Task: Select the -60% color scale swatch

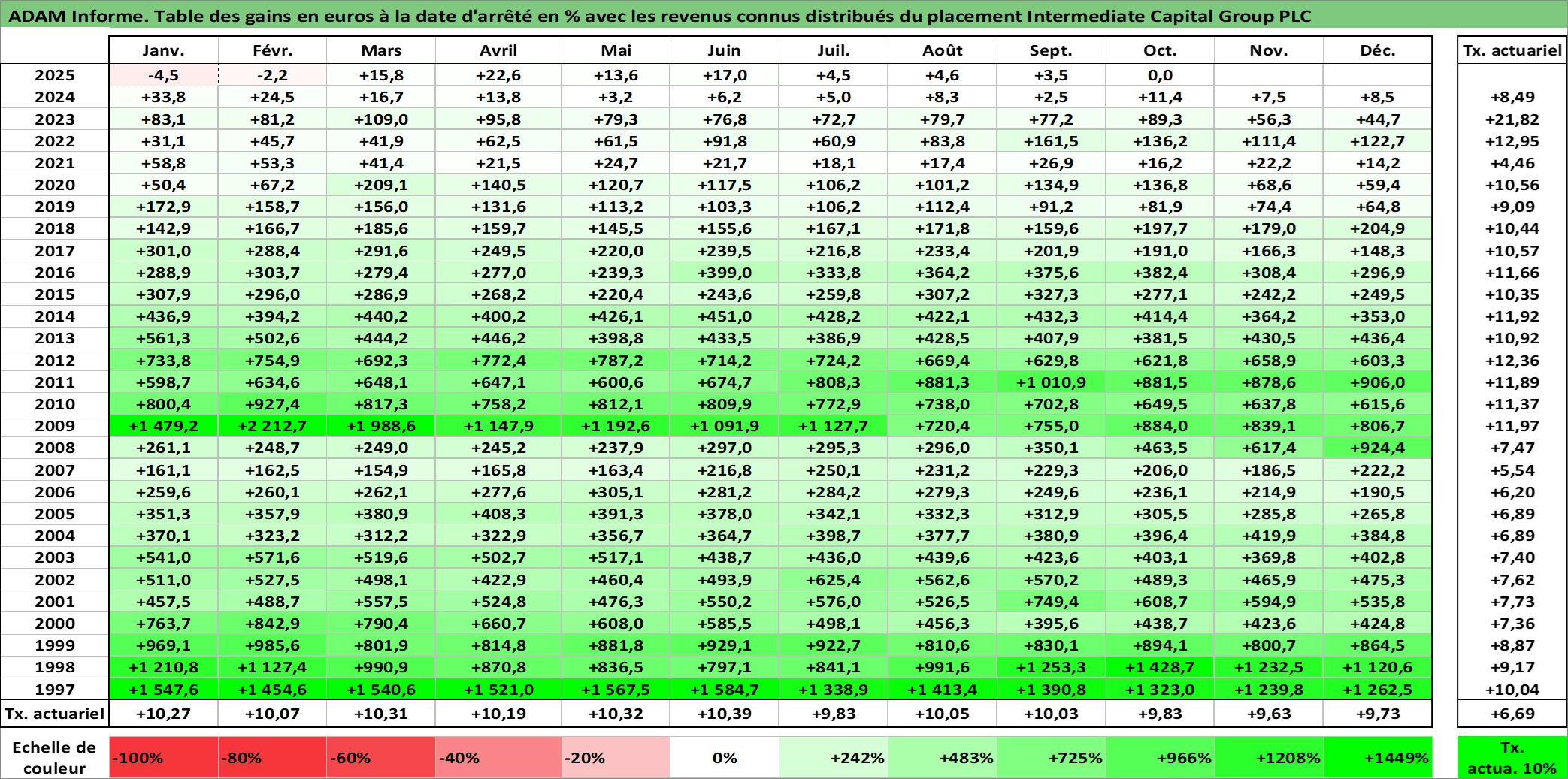Action: 380,757
